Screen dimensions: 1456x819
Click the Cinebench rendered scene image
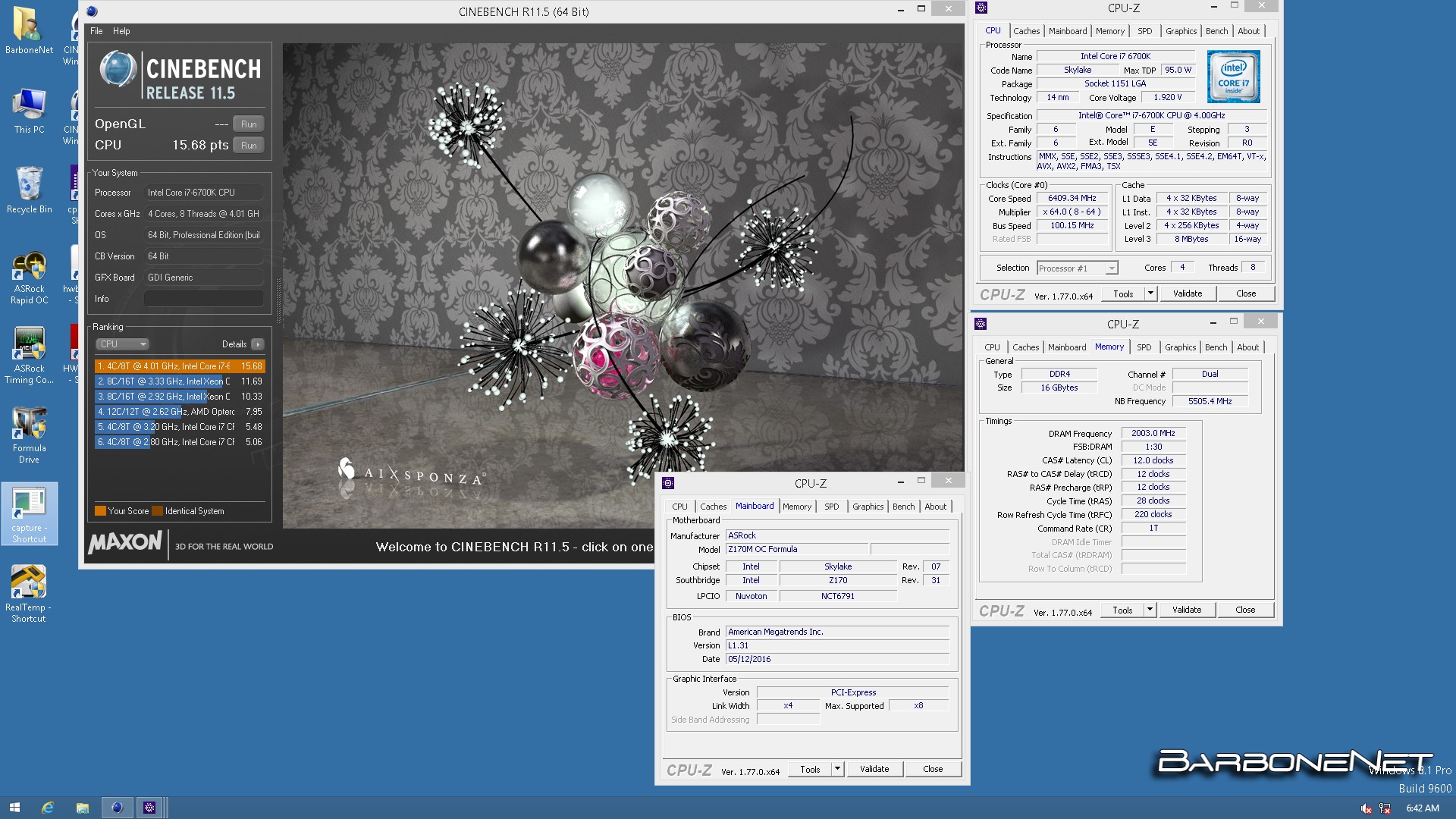point(622,285)
